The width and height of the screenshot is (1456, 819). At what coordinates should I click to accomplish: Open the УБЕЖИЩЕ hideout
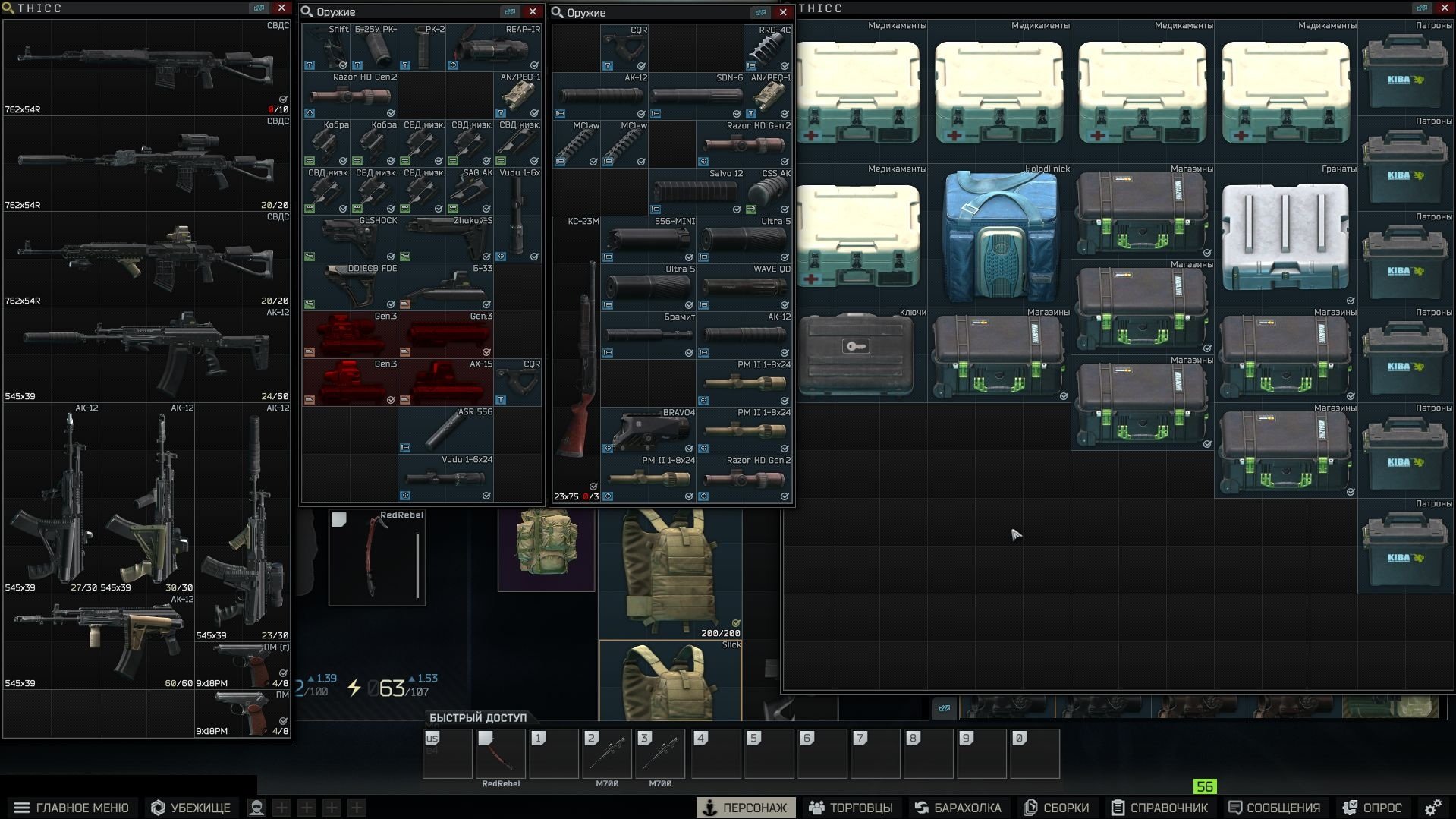coord(190,808)
